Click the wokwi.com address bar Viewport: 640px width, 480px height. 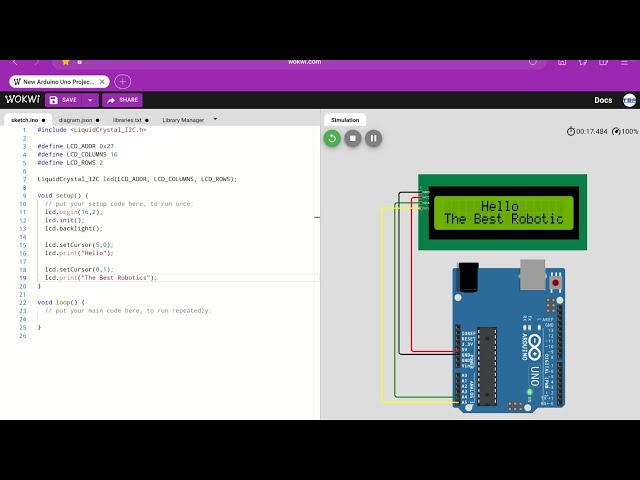[x=299, y=62]
